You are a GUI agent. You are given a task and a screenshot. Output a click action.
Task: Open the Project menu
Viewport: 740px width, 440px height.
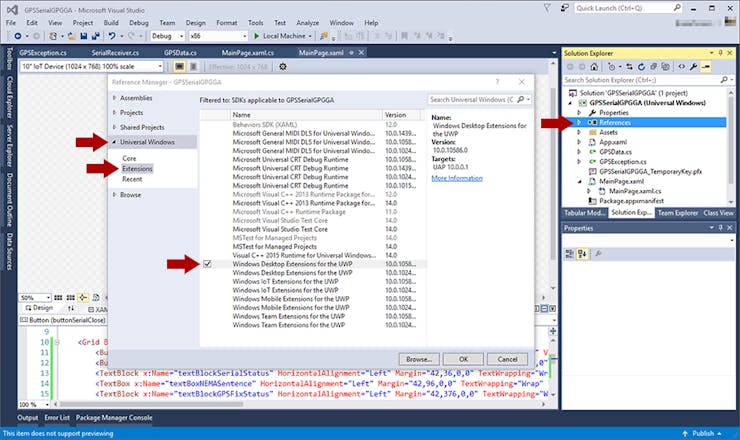83,23
